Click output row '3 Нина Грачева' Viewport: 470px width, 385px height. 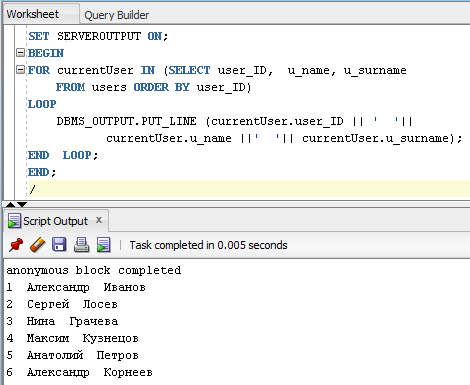point(62,321)
